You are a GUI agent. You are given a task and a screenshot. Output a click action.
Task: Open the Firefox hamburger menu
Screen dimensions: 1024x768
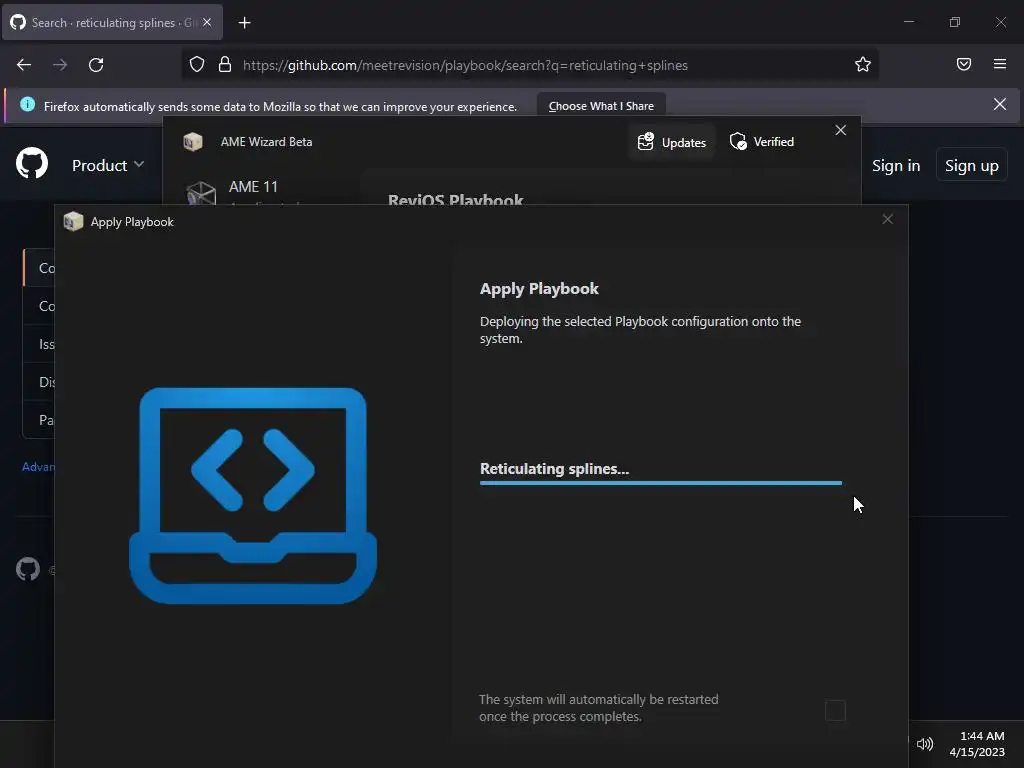pos(999,64)
